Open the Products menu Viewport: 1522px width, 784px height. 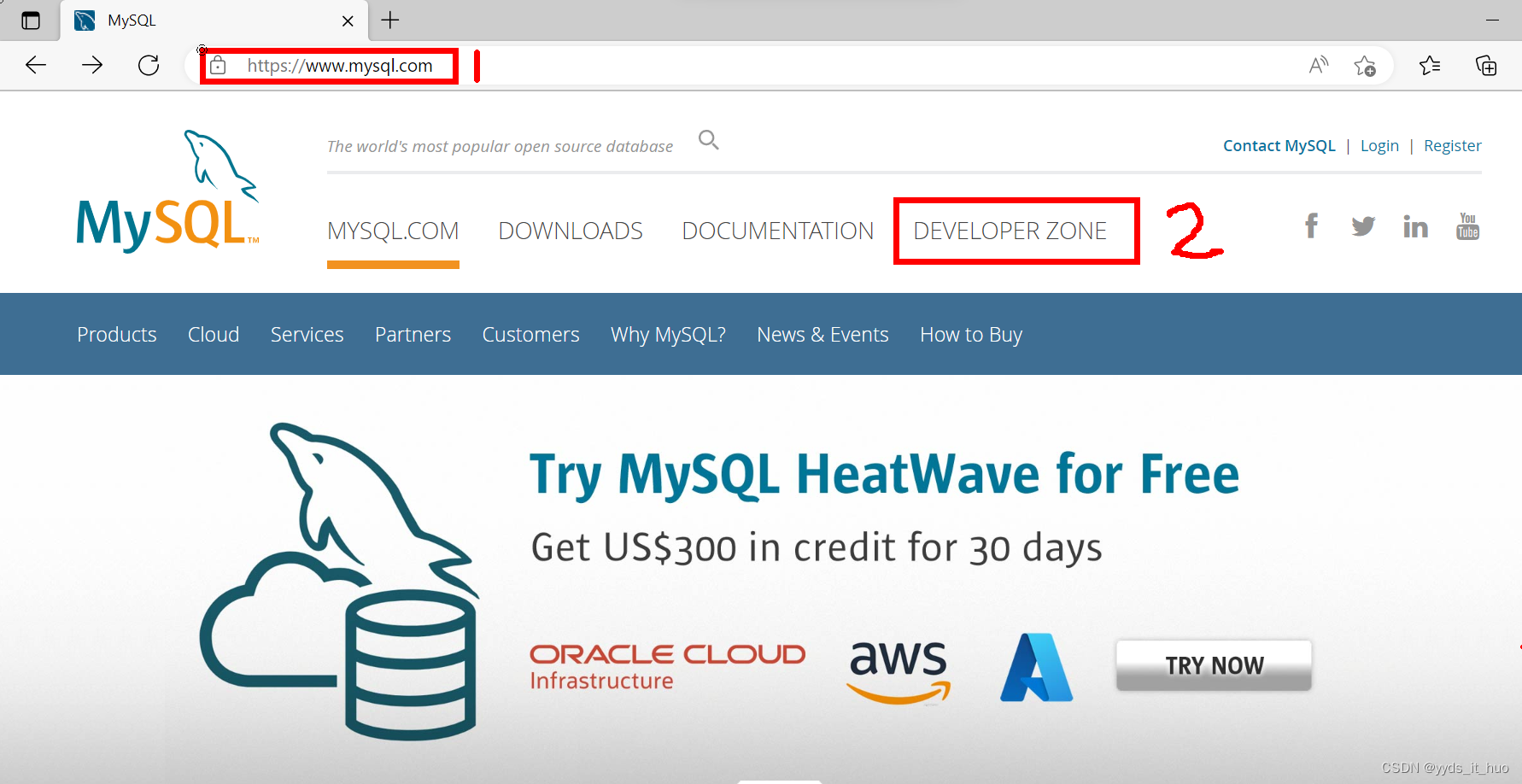coord(117,334)
